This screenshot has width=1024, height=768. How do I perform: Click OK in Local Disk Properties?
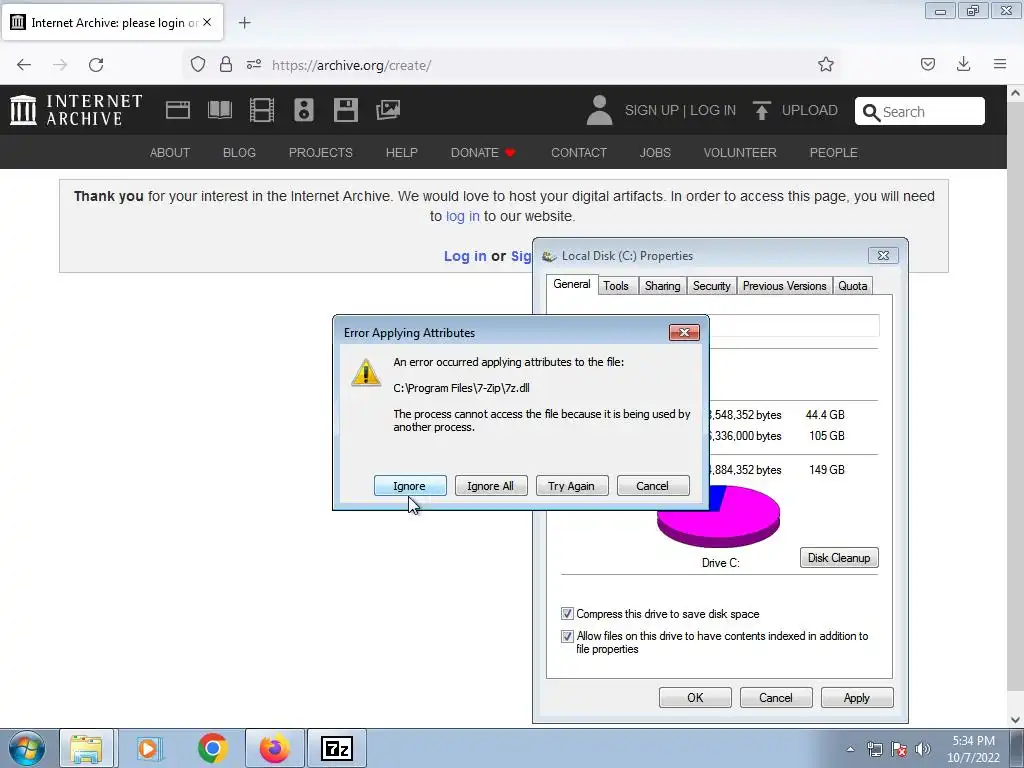695,697
